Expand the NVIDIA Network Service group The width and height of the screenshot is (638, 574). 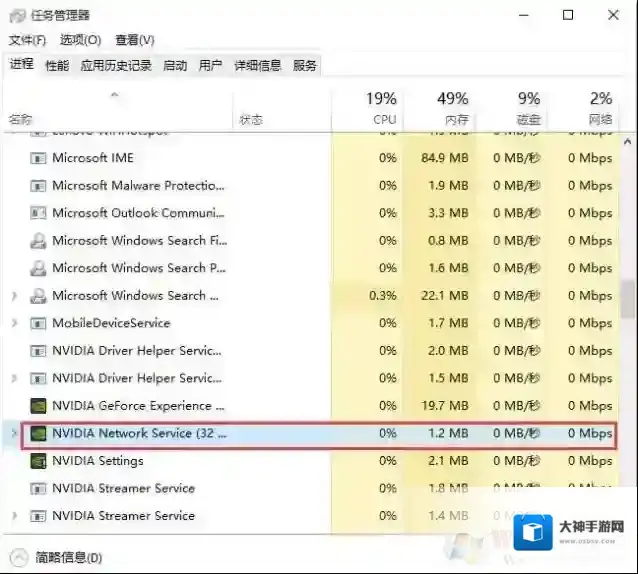pyautogui.click(x=14, y=433)
